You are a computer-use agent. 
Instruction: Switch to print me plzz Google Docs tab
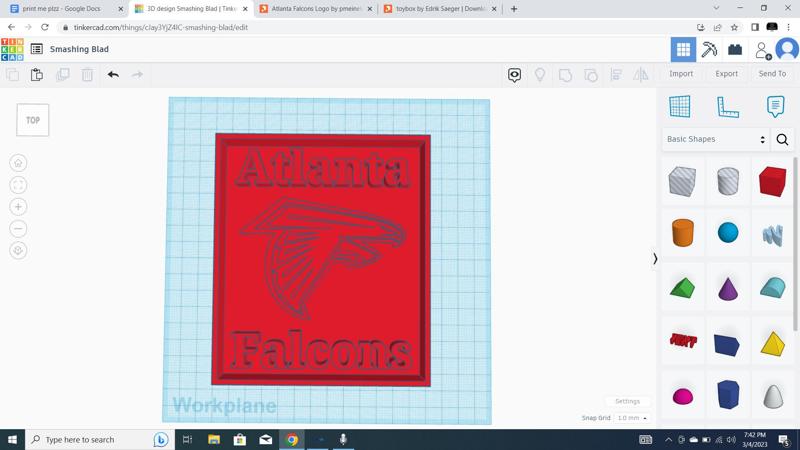(64, 9)
